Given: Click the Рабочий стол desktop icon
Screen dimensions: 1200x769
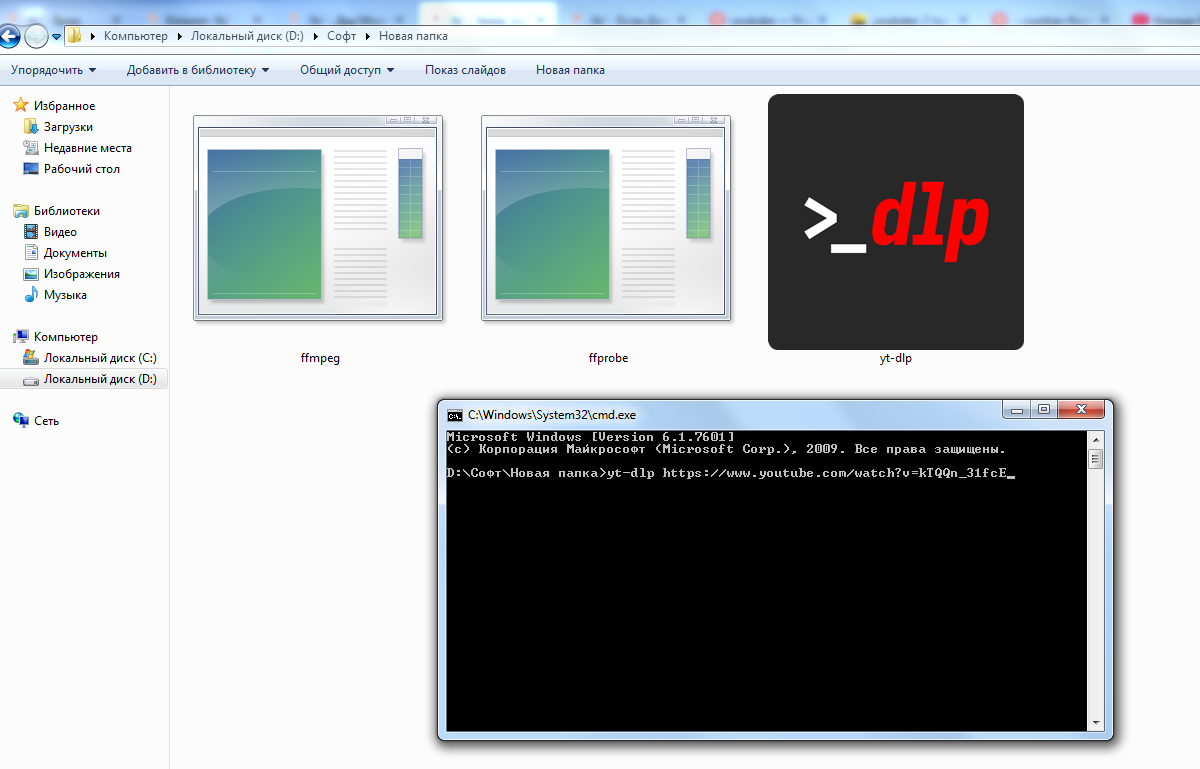Looking at the screenshot, I should tap(31, 169).
